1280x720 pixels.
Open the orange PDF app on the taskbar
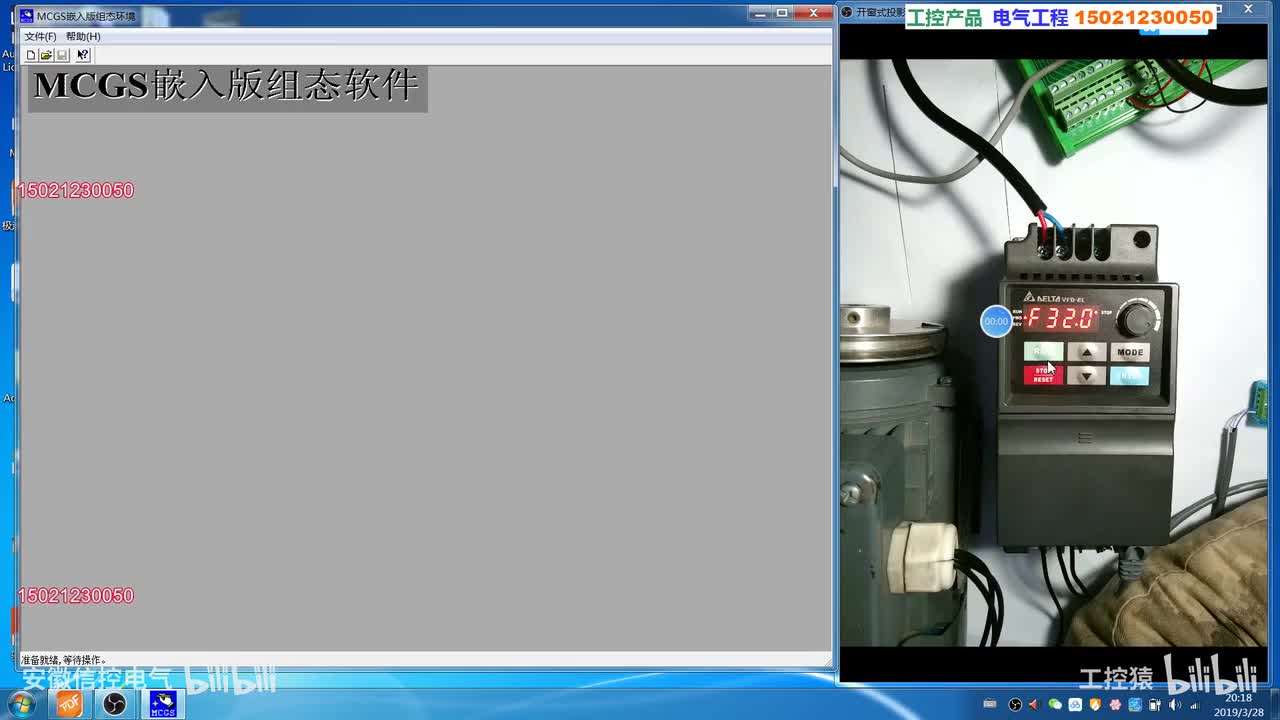[69, 704]
